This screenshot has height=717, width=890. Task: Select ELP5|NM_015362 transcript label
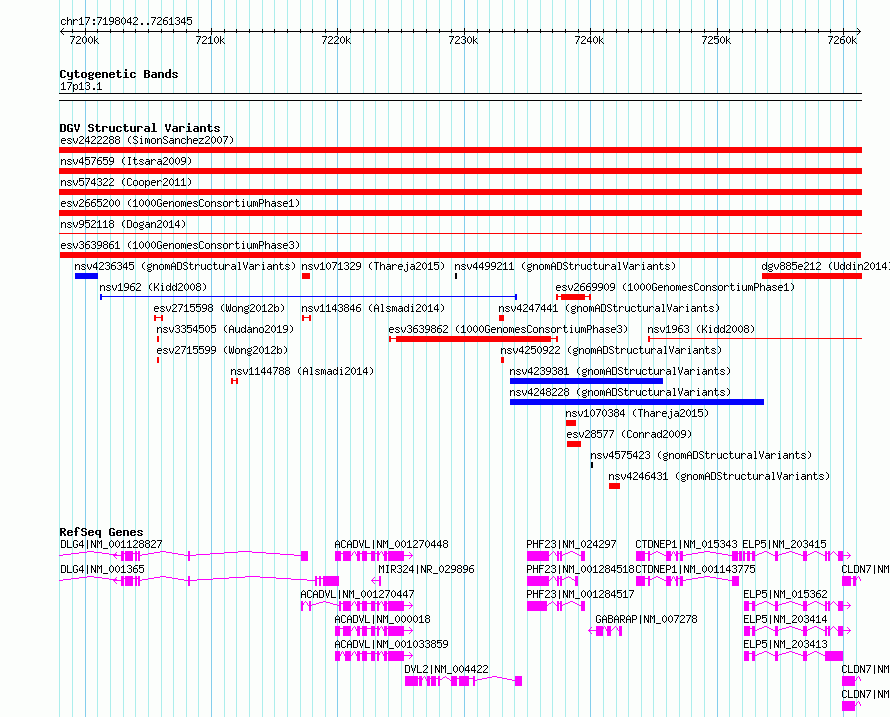coord(786,594)
